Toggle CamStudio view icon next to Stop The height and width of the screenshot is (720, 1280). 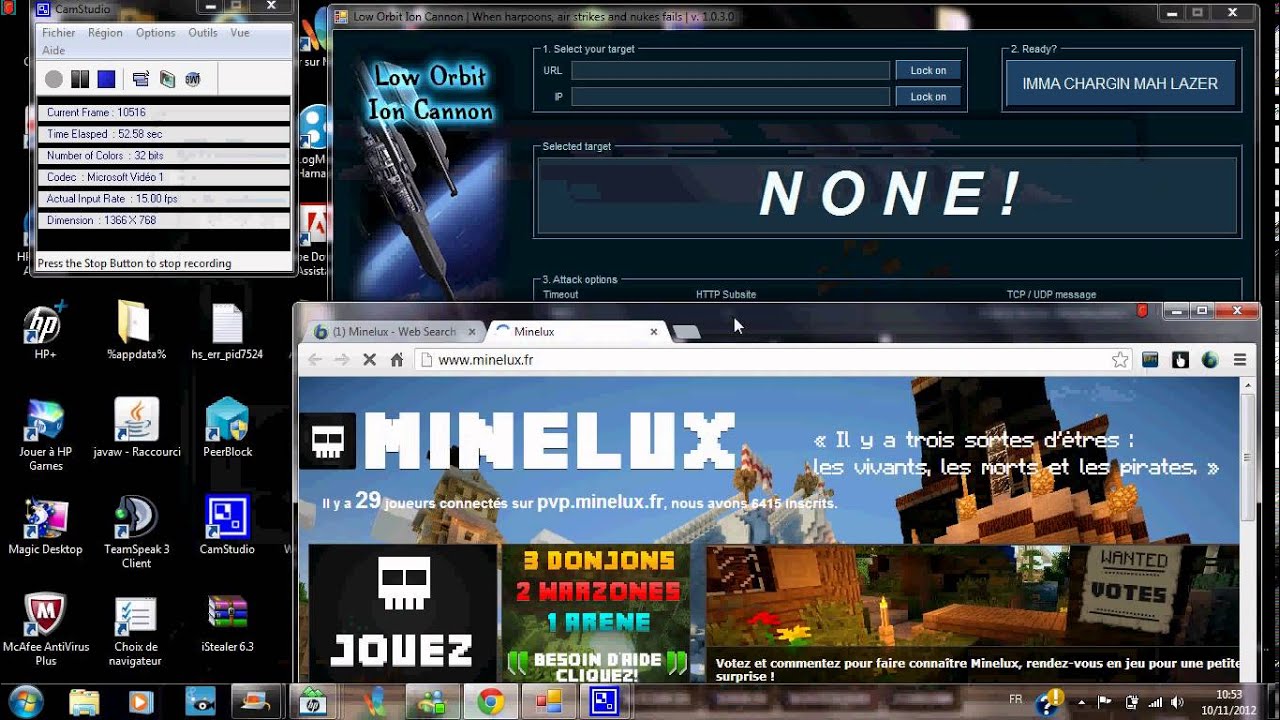[141, 79]
